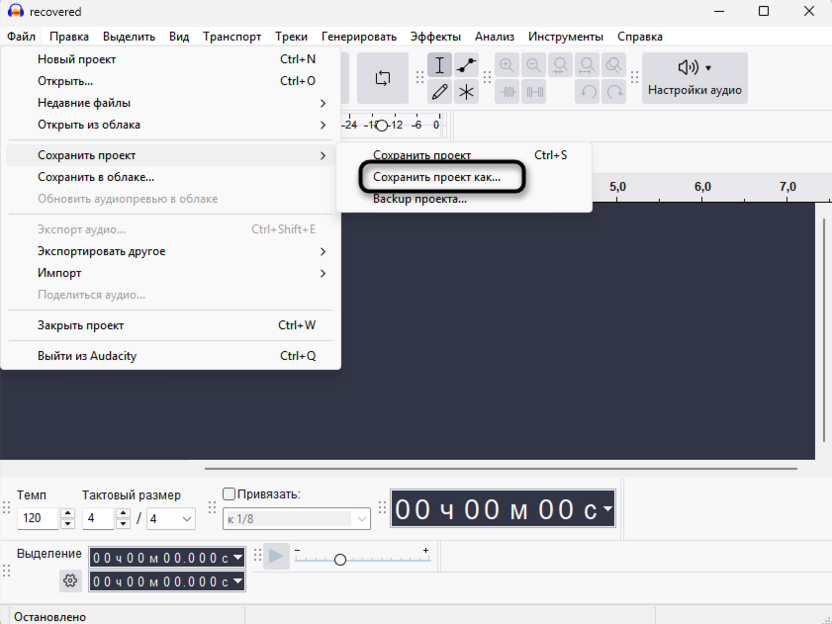The height and width of the screenshot is (624, 832).
Task: Click the Zoom In magnifier icon
Action: [509, 65]
